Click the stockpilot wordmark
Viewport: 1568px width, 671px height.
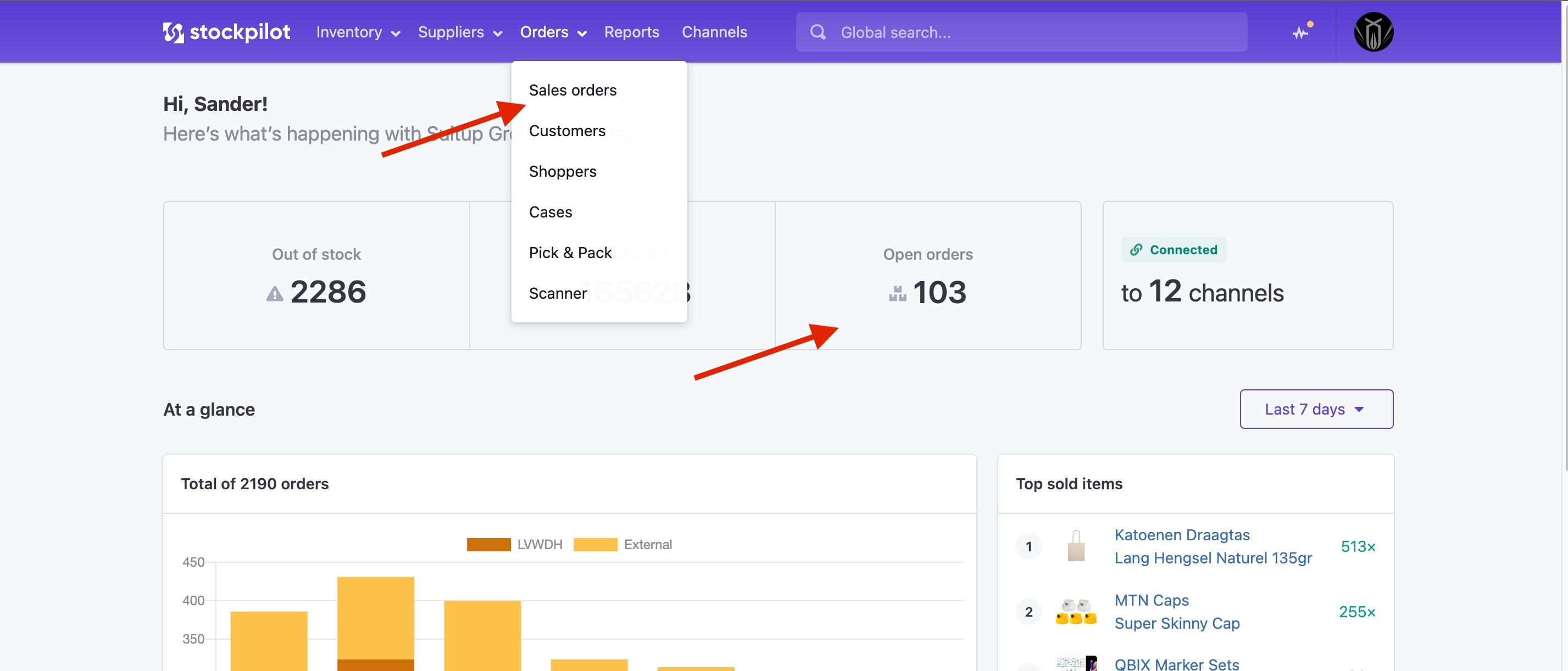(240, 32)
